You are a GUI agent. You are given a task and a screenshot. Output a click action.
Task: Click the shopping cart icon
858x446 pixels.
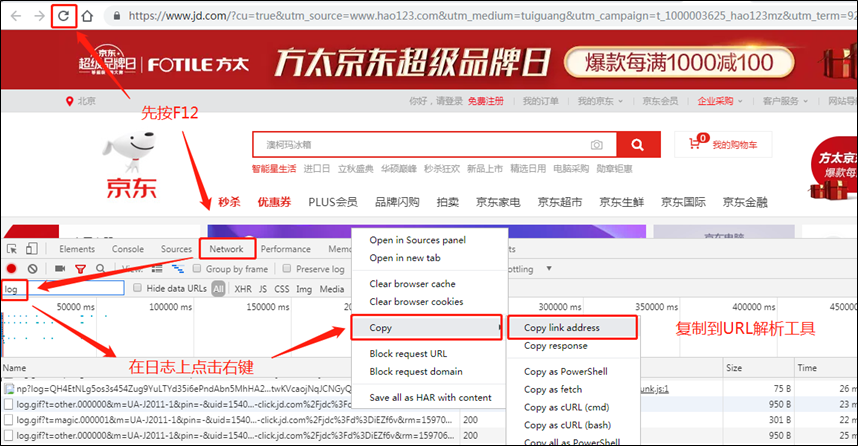694,144
